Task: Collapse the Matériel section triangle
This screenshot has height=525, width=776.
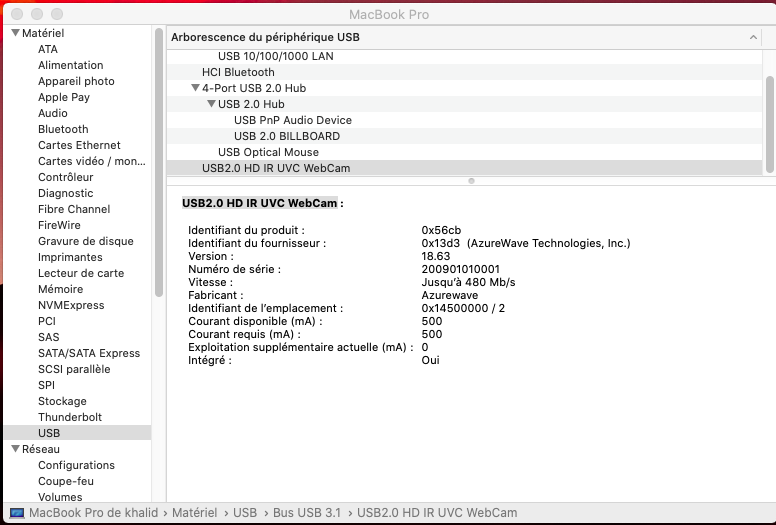Action: (x=15, y=33)
